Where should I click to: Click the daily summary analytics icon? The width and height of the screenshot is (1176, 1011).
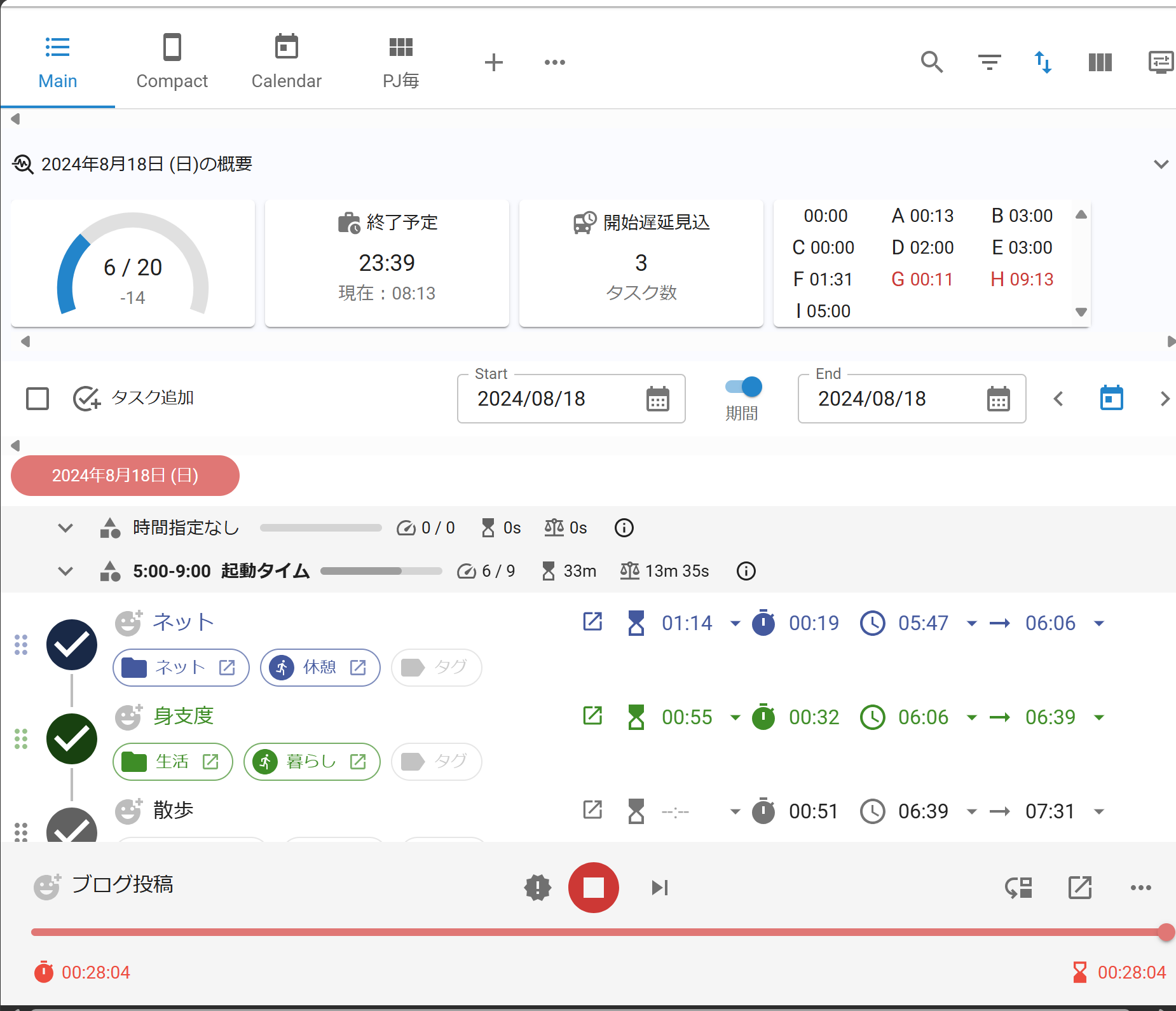[x=23, y=165]
